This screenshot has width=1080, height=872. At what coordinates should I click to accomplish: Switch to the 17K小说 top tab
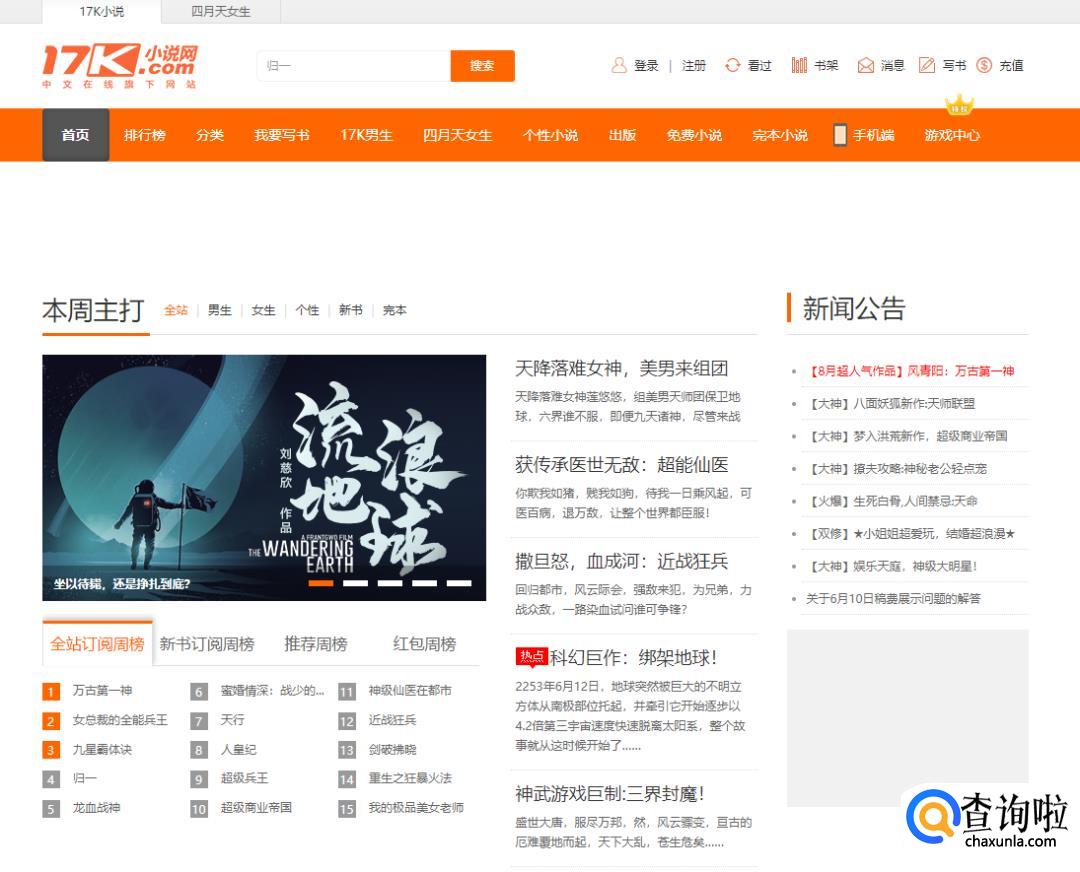(x=101, y=12)
